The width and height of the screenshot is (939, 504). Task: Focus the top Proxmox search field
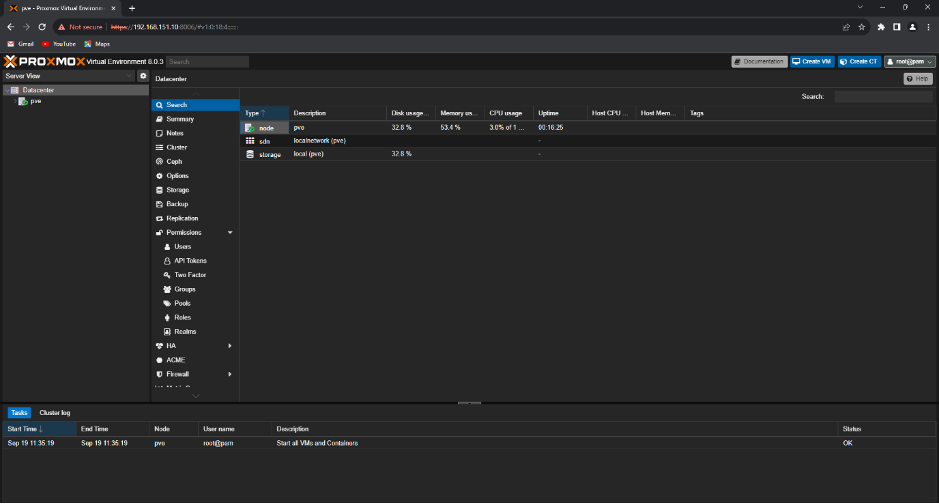(207, 62)
